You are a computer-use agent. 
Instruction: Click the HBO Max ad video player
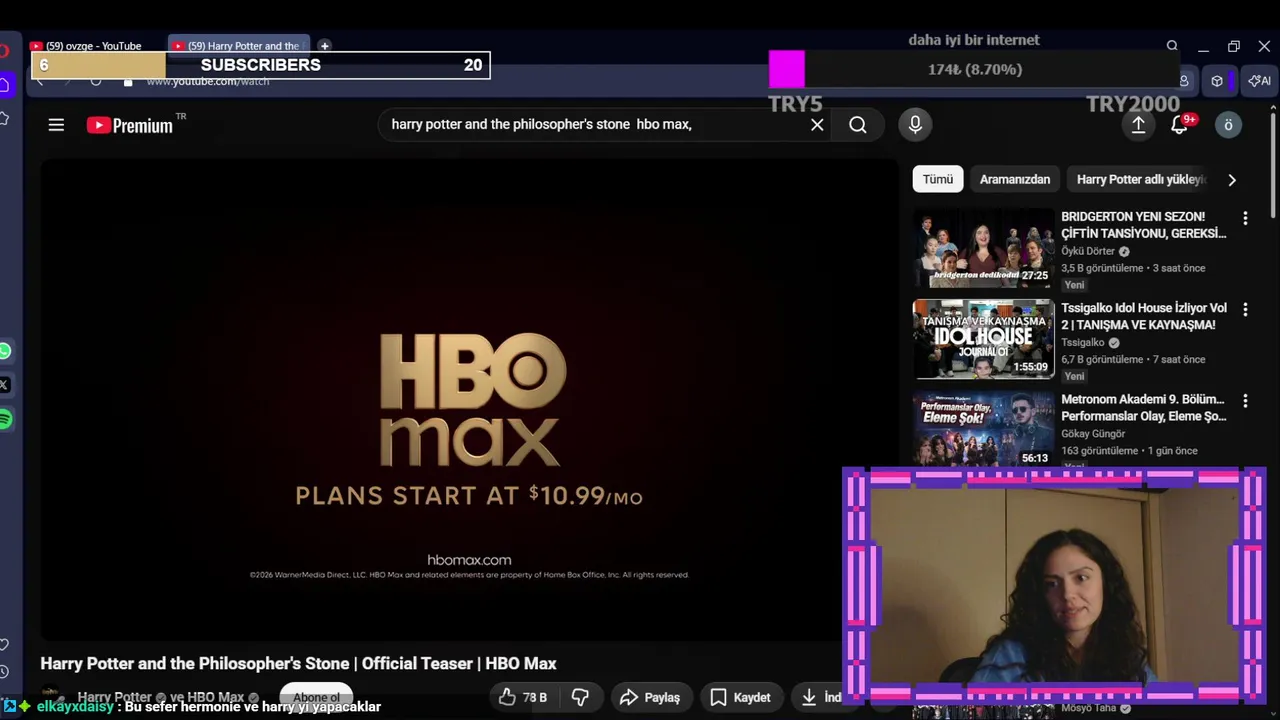pos(469,400)
